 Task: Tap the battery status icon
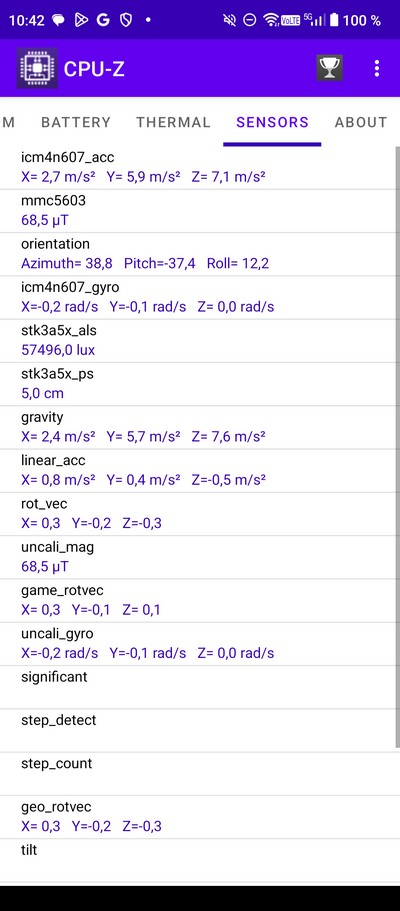click(334, 20)
